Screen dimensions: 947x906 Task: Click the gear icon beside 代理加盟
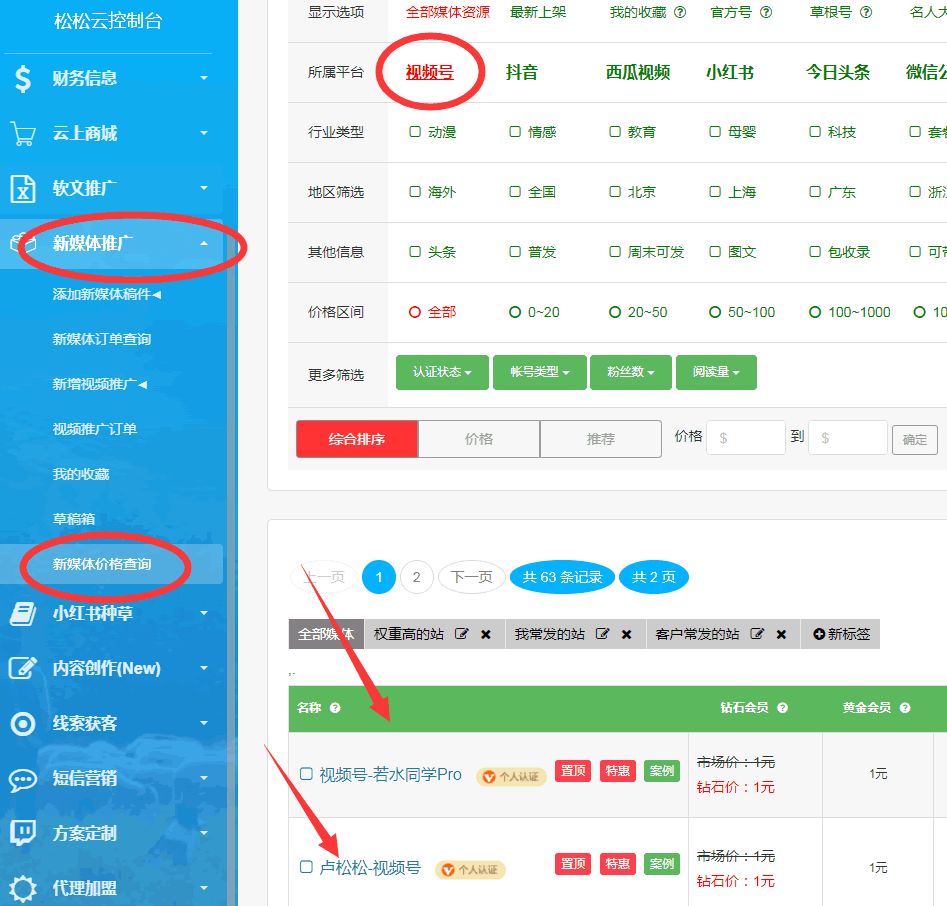click(22, 888)
